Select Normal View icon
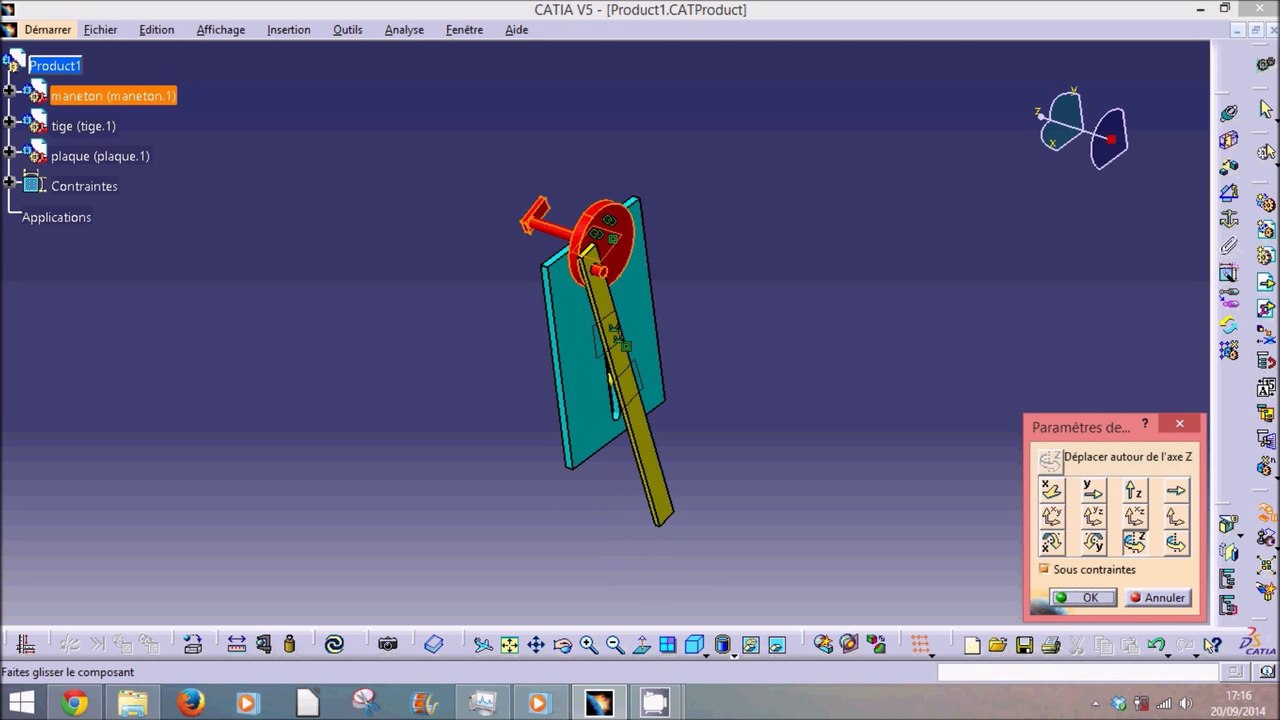This screenshot has height=720, width=1280. coord(641,645)
